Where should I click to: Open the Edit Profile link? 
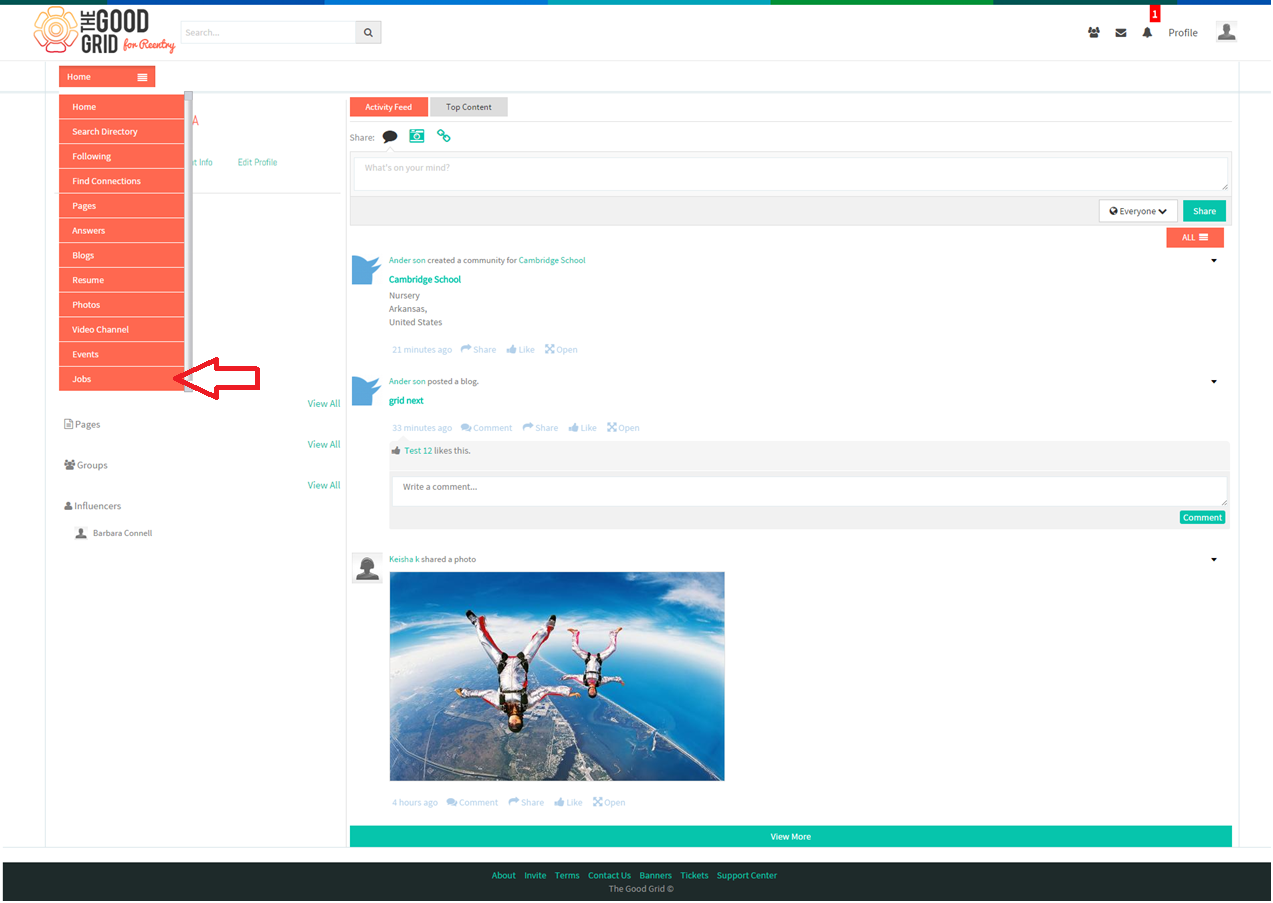pos(257,162)
